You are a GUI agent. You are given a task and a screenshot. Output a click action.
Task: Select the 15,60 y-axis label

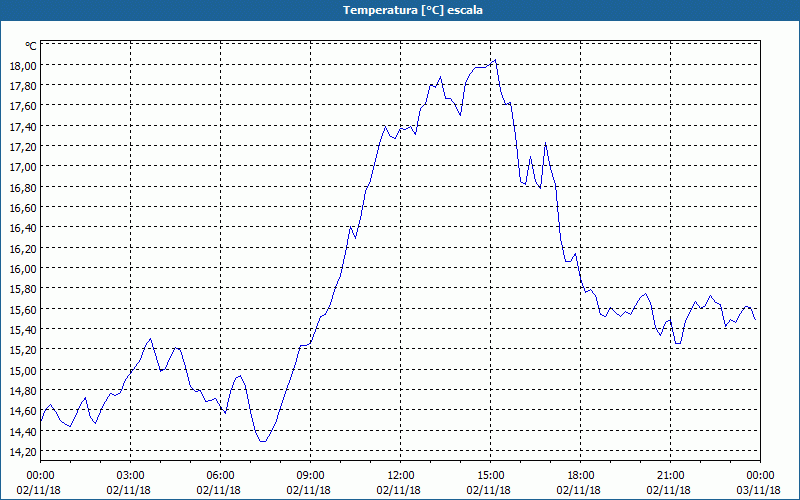(x=23, y=309)
